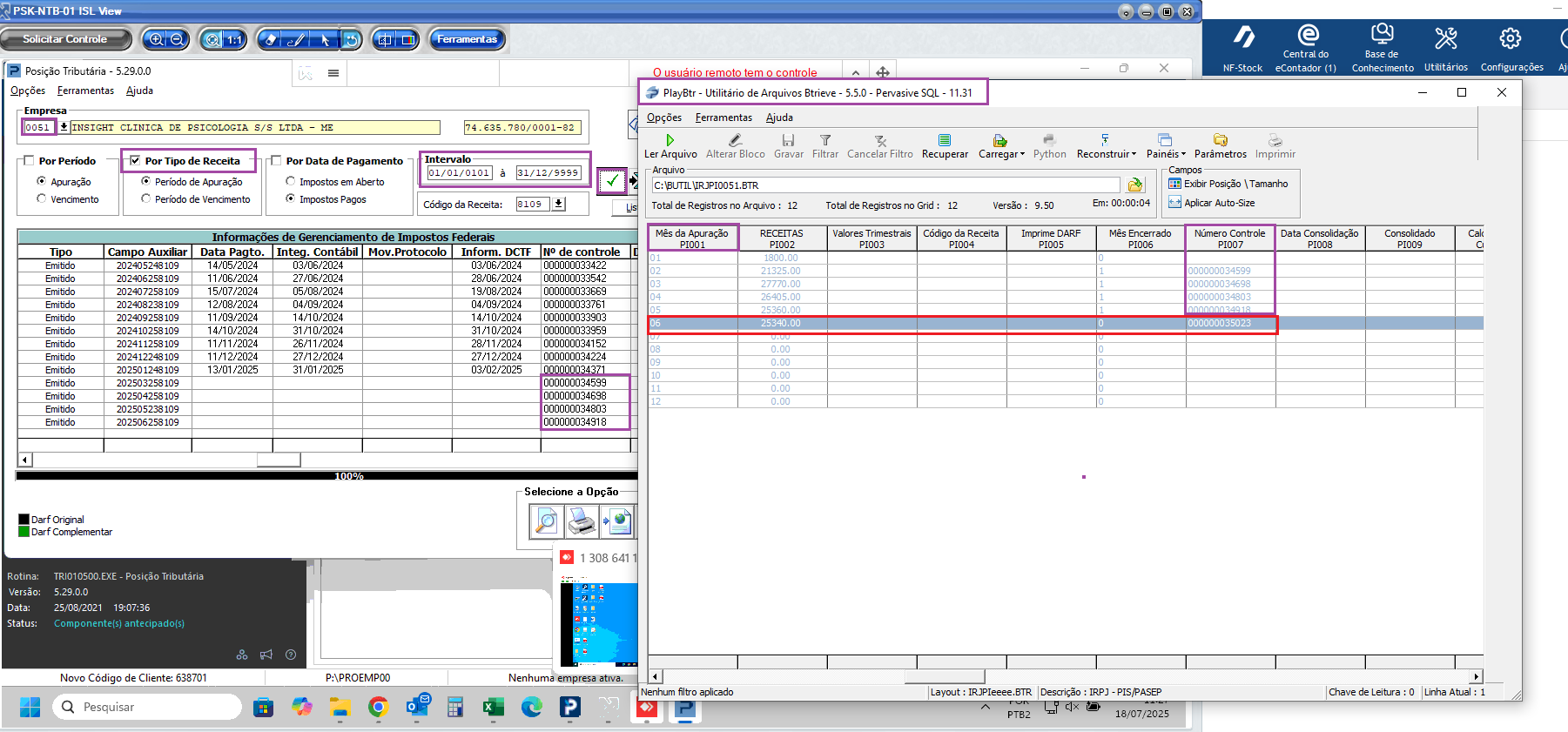This screenshot has width=1568, height=732.
Task: Open Excel from the taskbar
Action: 493,708
